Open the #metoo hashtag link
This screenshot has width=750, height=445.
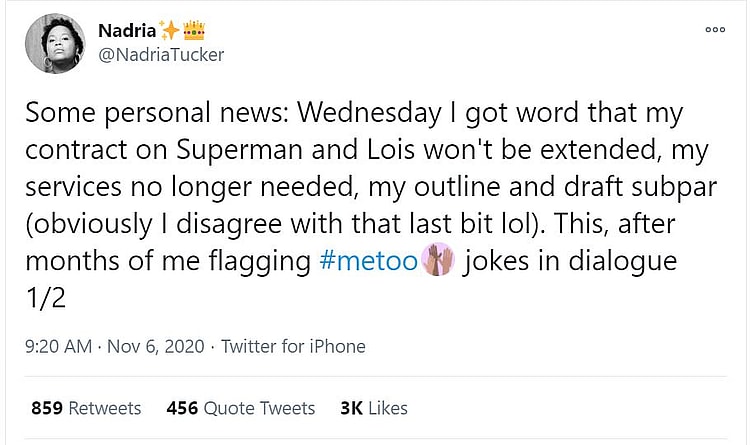366,261
